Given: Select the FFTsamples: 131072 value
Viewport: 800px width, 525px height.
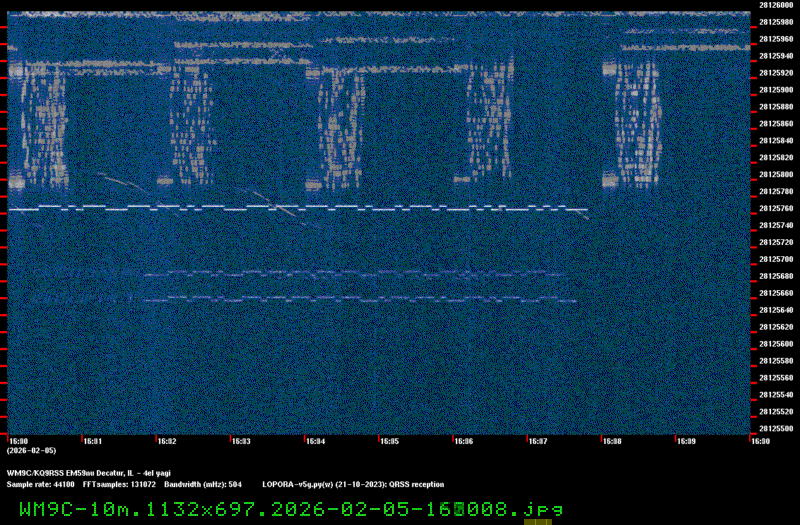Looking at the screenshot, I should click(x=119, y=485).
